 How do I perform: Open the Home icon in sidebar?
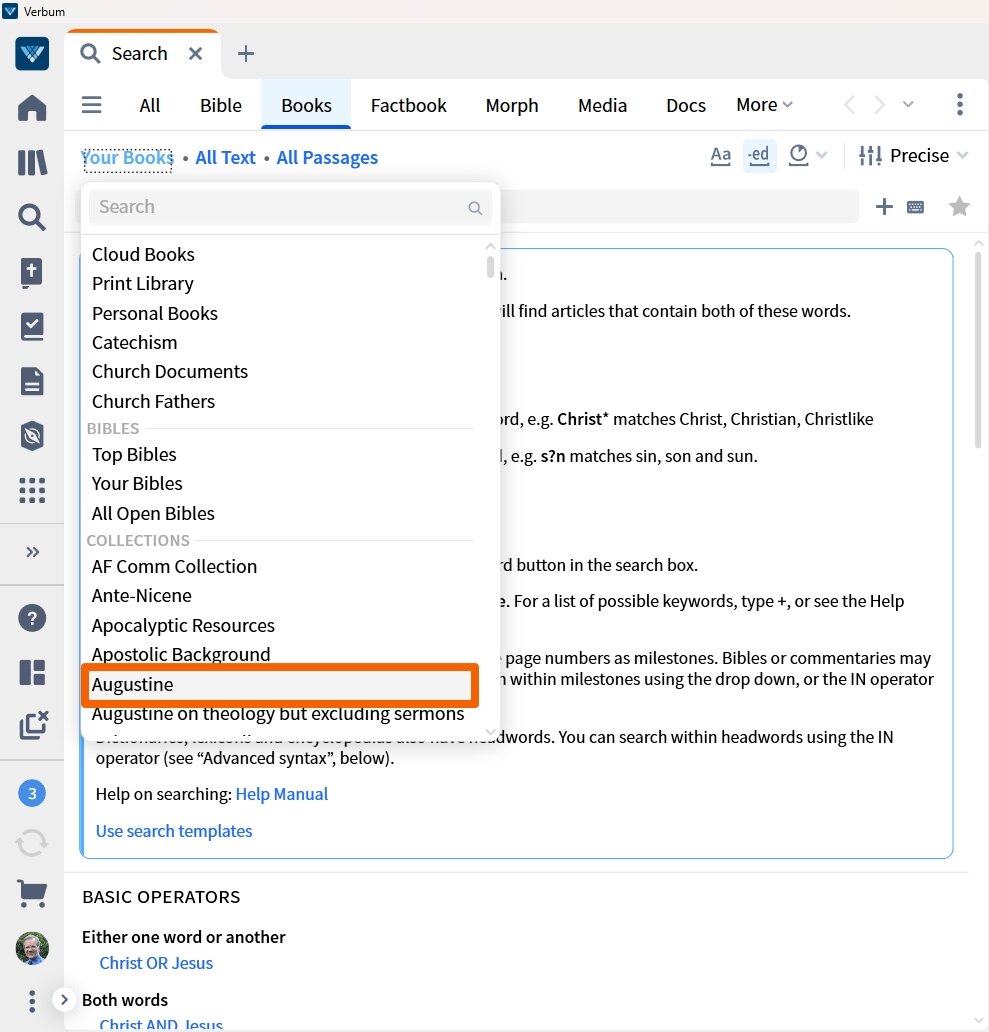tap(32, 108)
